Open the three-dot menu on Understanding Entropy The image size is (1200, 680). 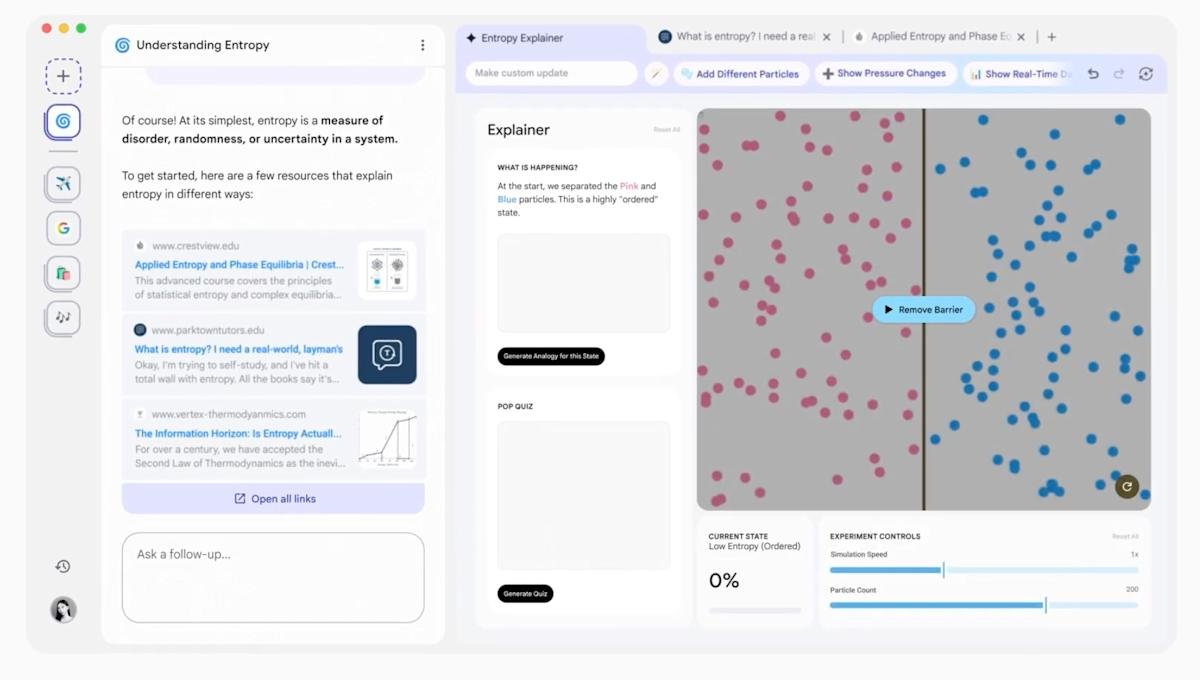[x=422, y=45]
